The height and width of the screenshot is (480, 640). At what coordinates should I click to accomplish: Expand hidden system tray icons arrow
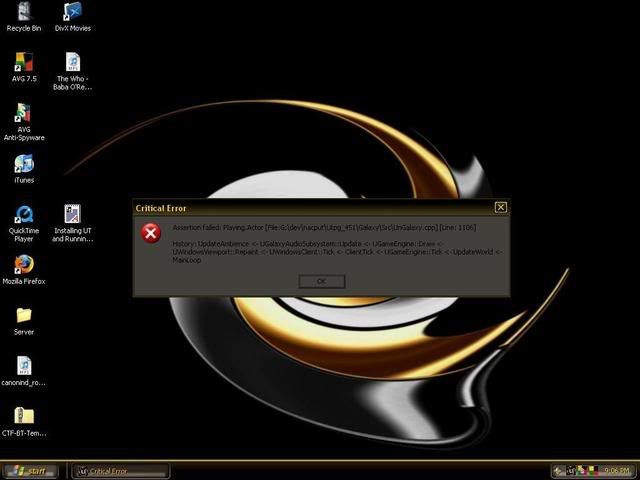click(560, 470)
